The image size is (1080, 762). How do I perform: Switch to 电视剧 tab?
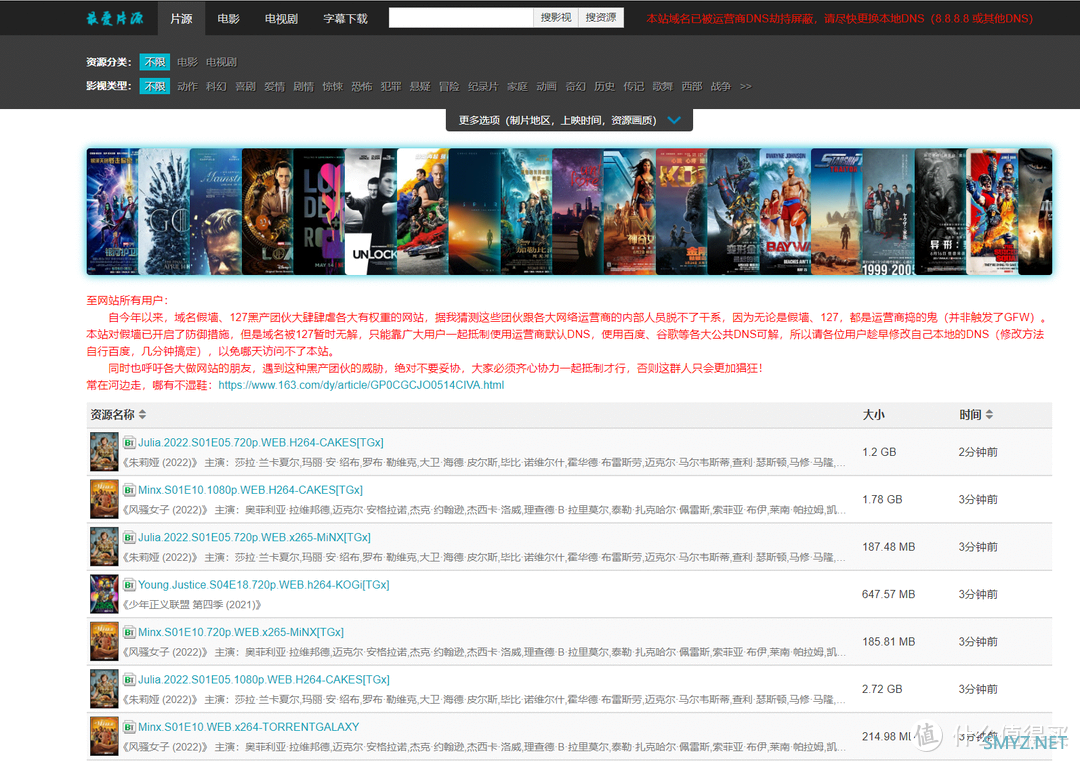coord(281,18)
